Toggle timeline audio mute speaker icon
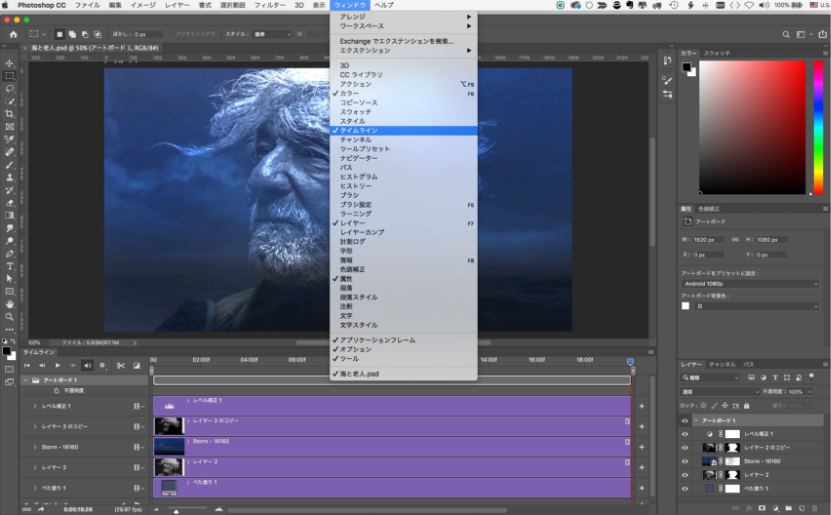Image resolution: width=831 pixels, height=515 pixels. tap(87, 365)
